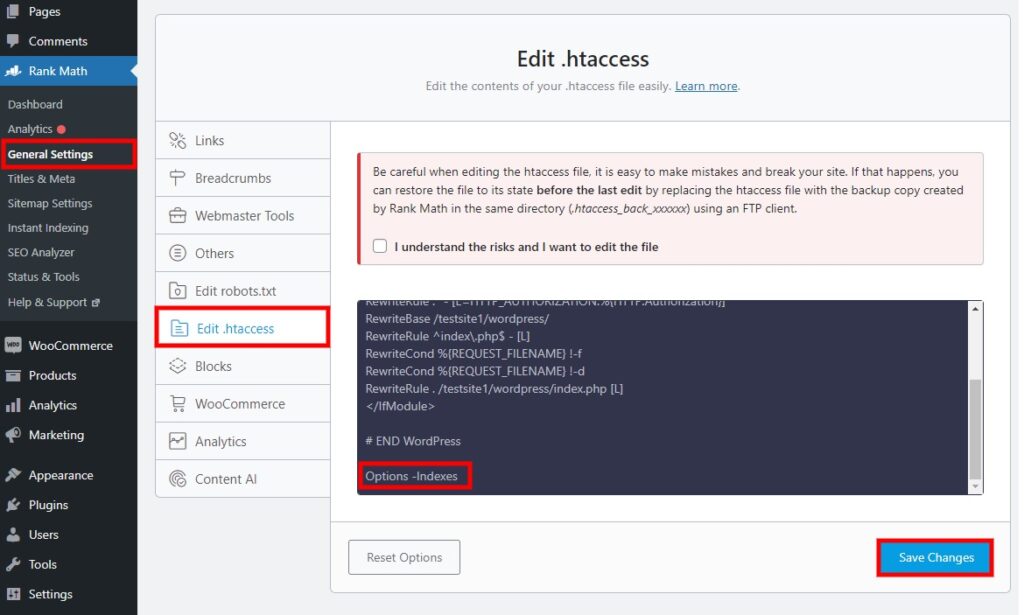
Task: Click the Links tab icon
Action: [x=178, y=140]
